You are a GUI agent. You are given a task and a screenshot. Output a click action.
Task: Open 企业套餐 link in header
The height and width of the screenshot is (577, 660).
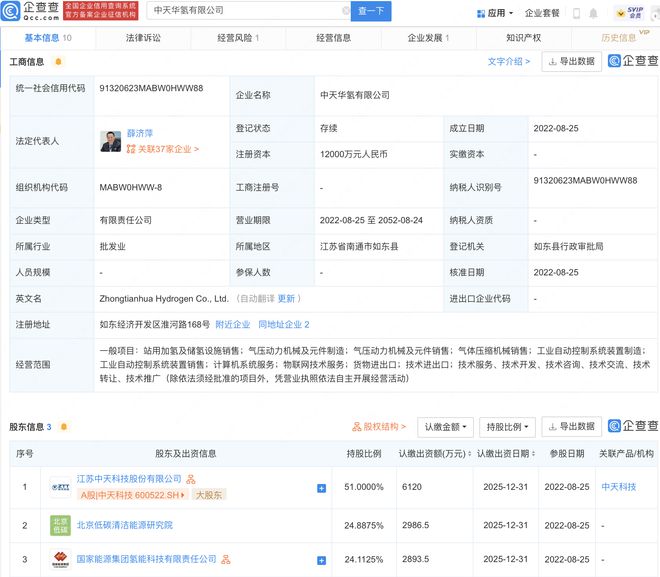coord(542,13)
